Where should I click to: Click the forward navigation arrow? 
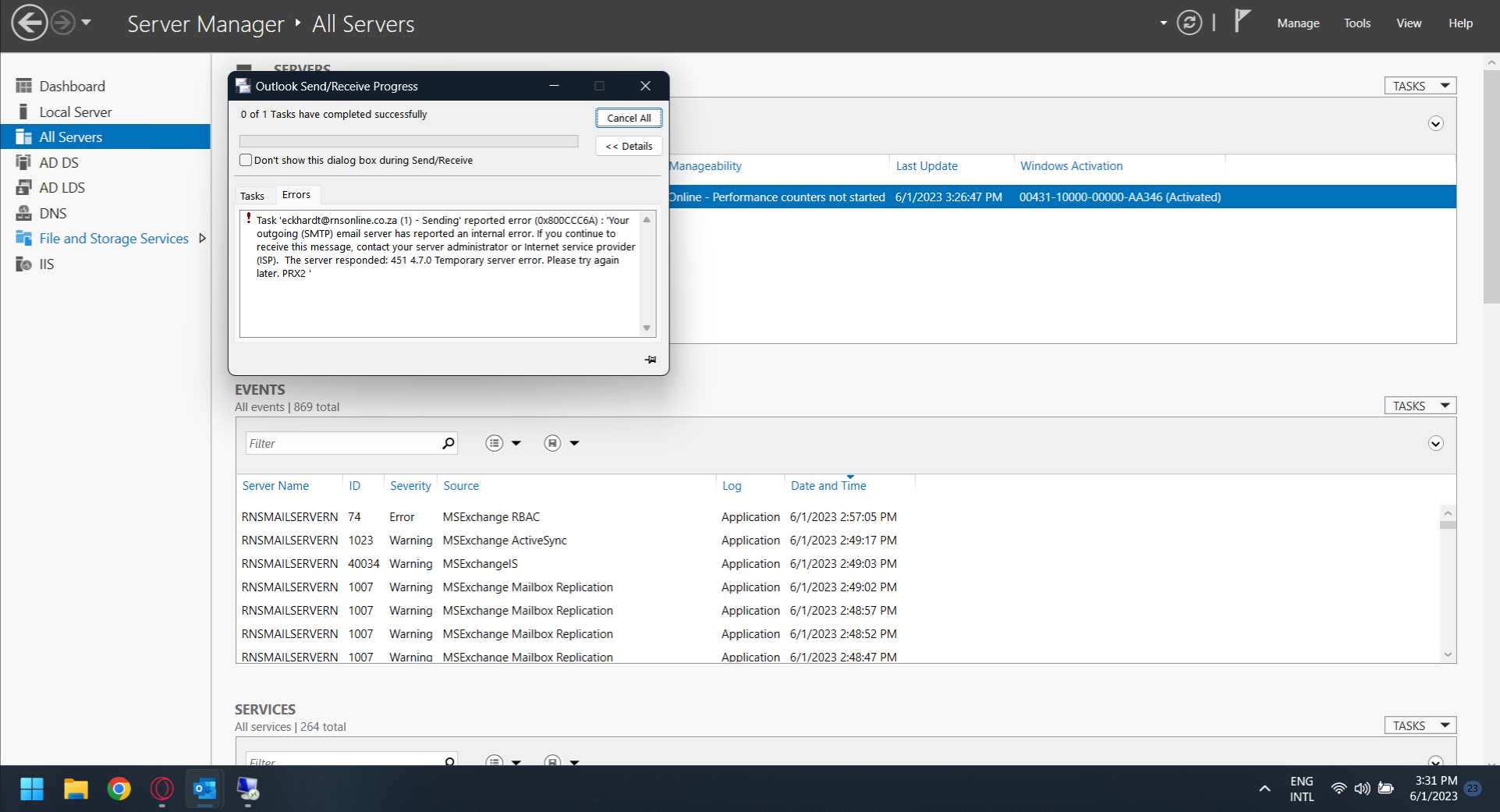[63, 23]
